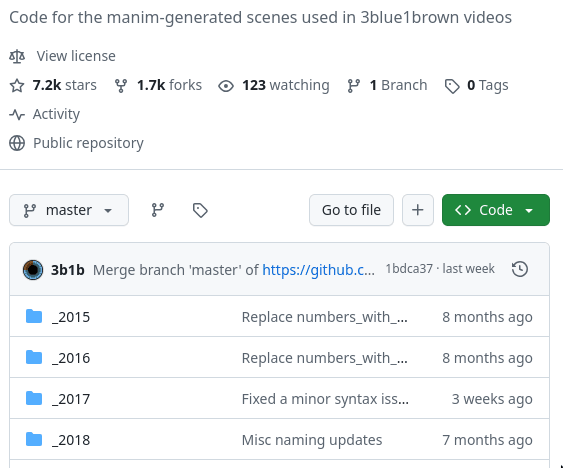Click the Go to file button
563x468 pixels.
351,210
